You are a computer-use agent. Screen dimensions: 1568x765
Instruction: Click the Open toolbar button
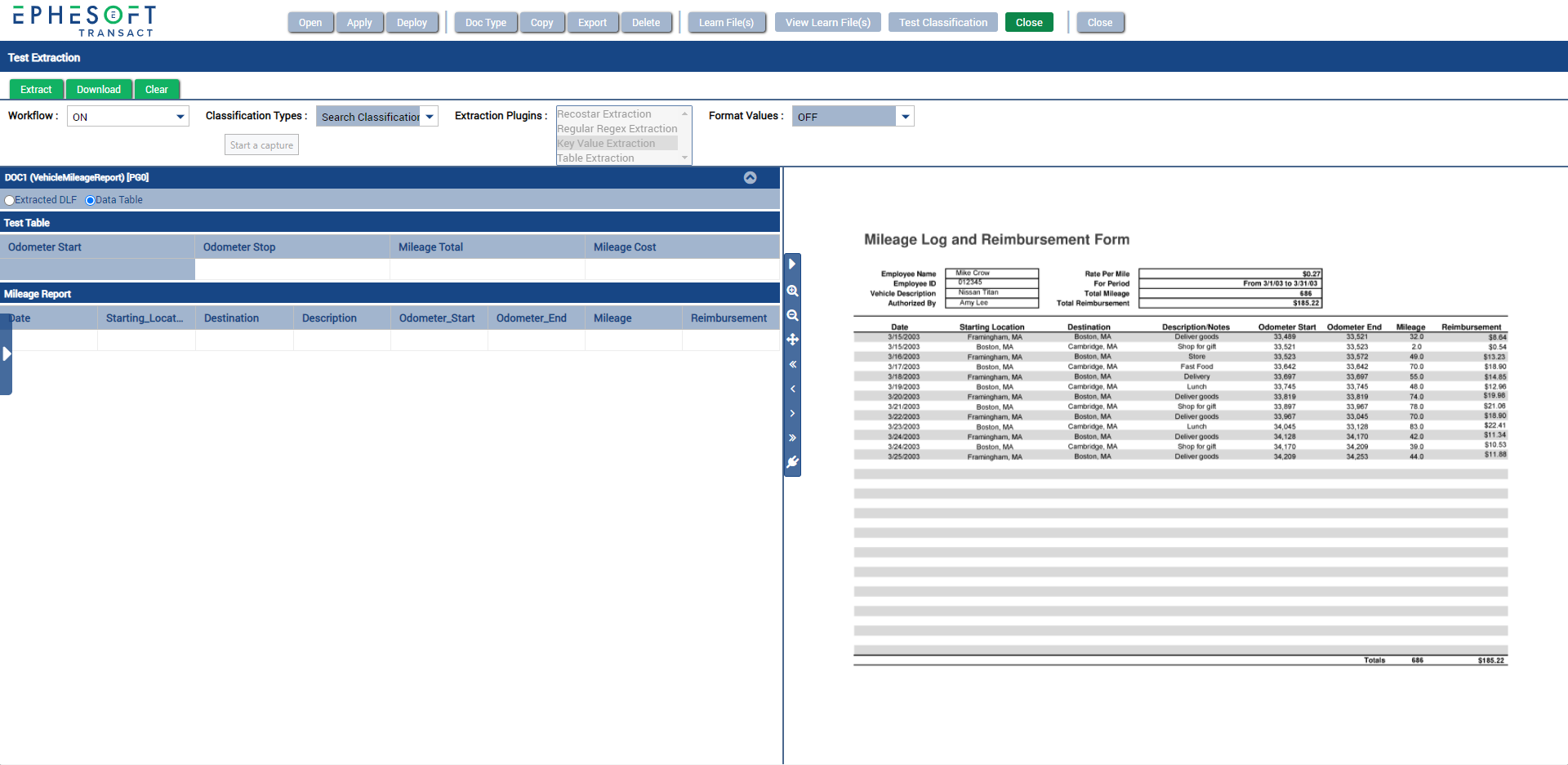click(x=310, y=23)
